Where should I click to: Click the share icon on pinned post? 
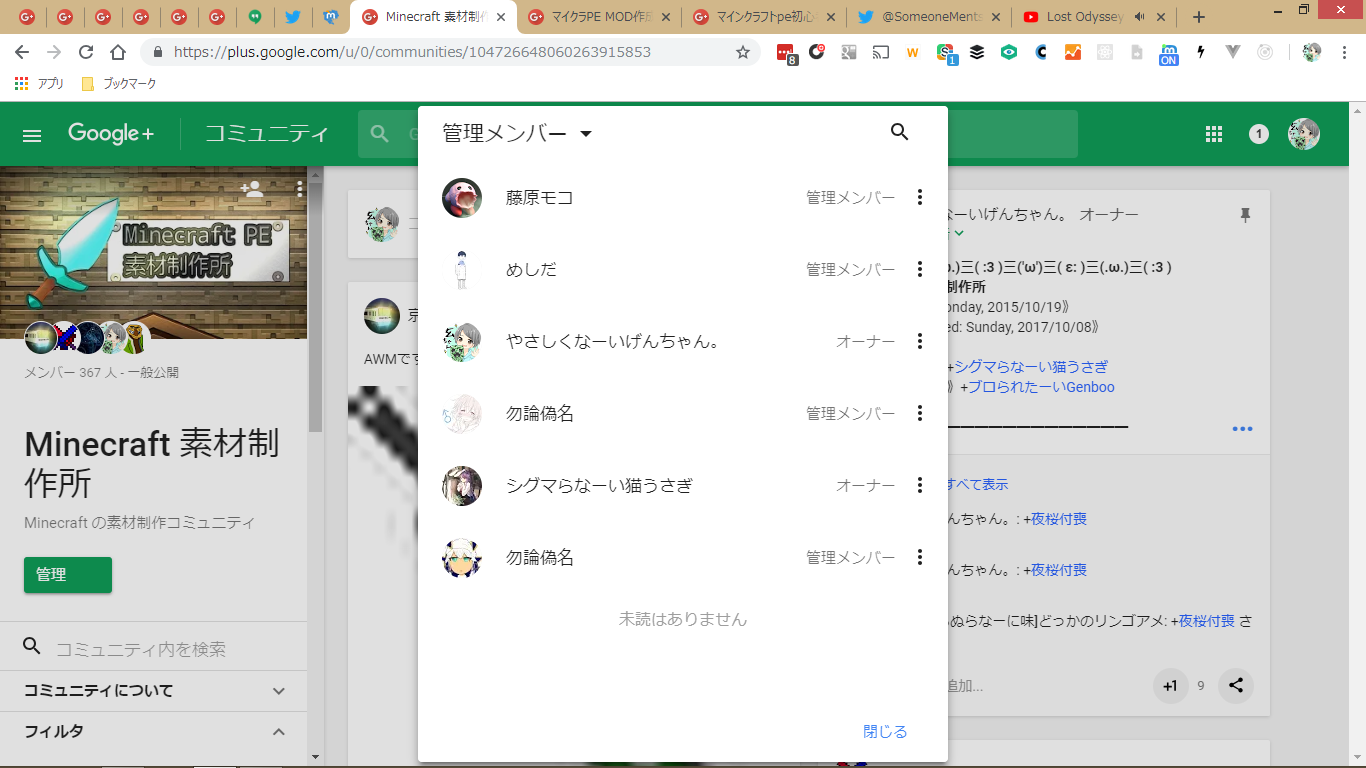point(1236,686)
